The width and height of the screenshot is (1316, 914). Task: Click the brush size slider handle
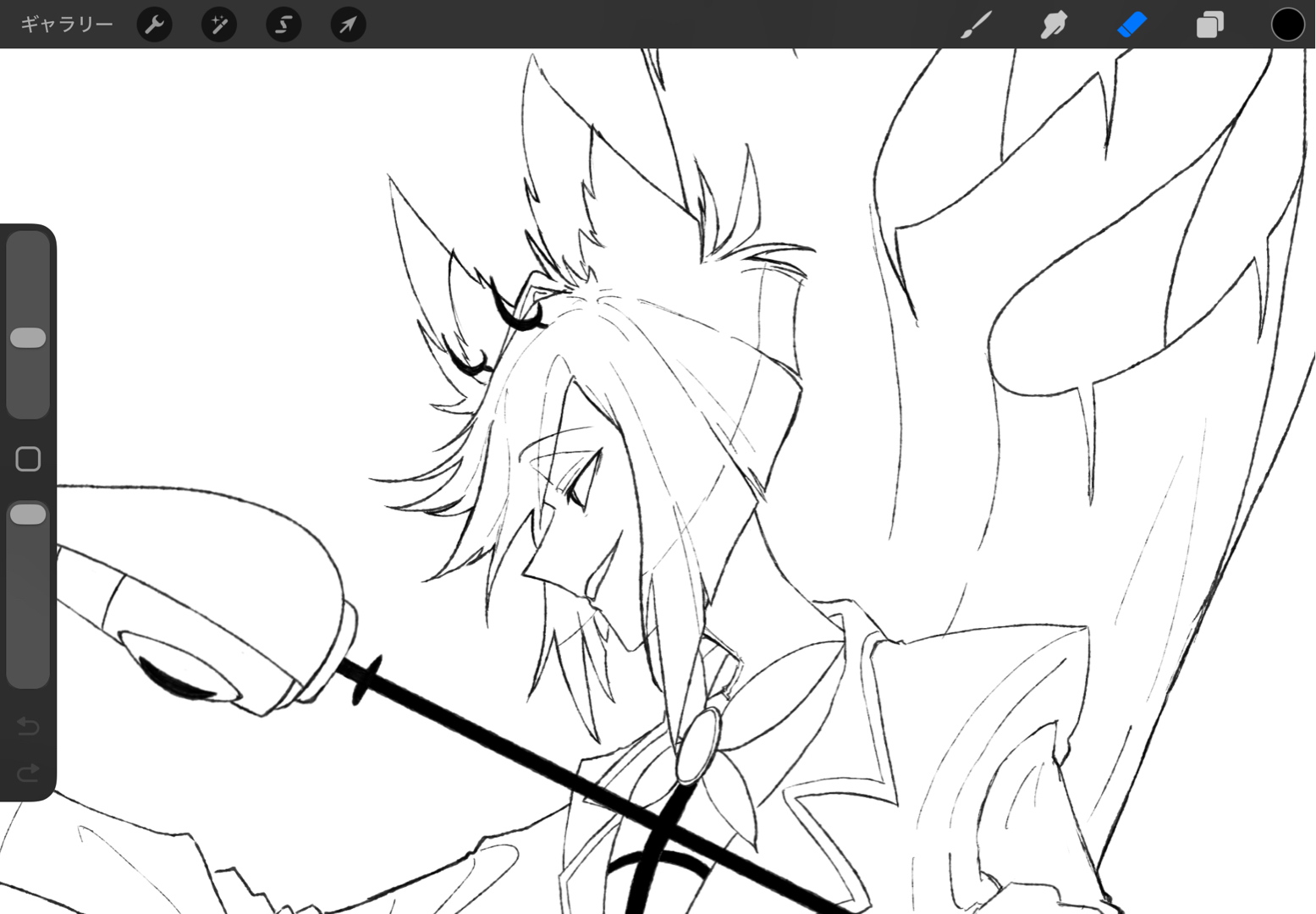coord(28,338)
